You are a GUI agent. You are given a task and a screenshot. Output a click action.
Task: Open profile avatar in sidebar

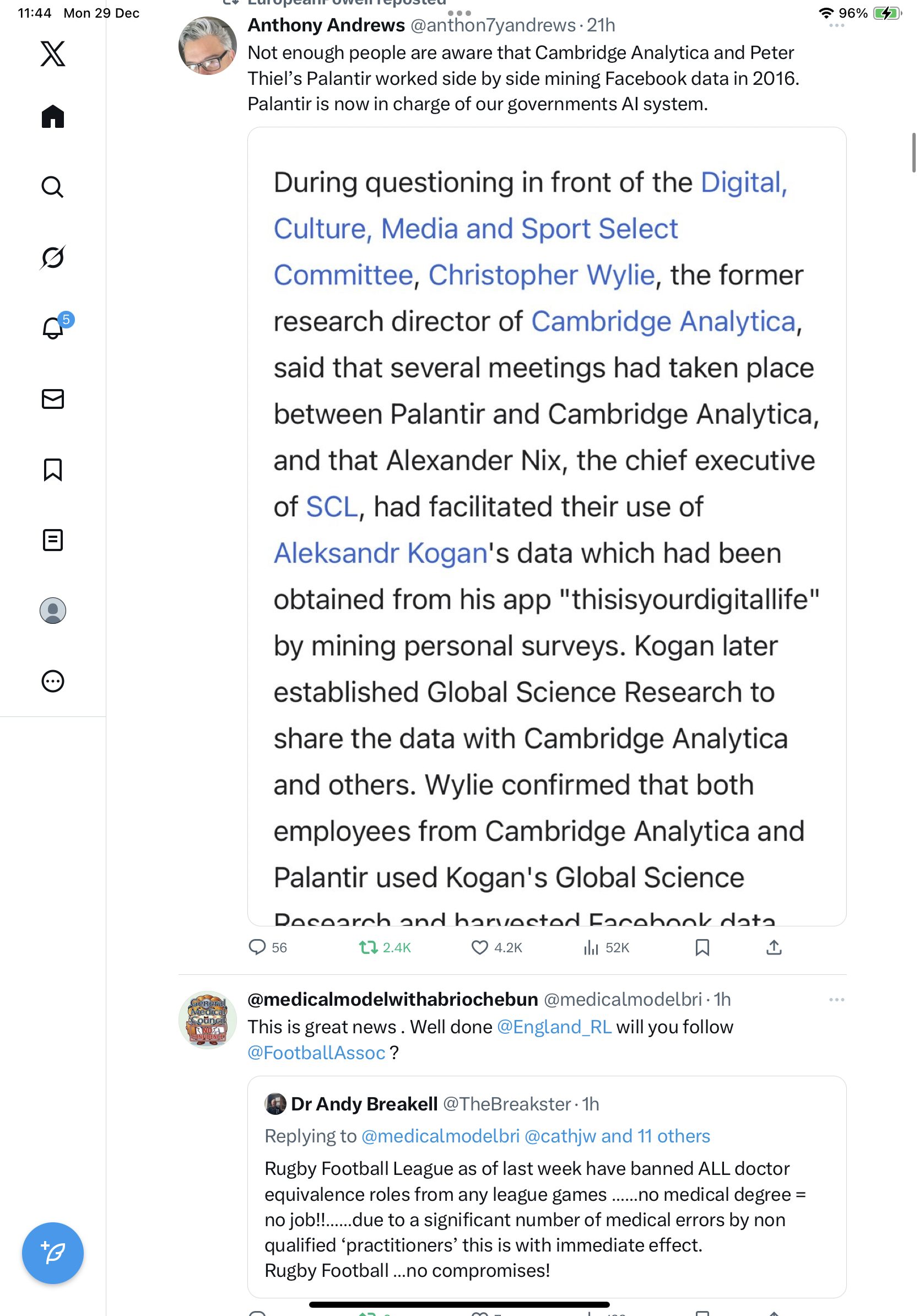[53, 611]
